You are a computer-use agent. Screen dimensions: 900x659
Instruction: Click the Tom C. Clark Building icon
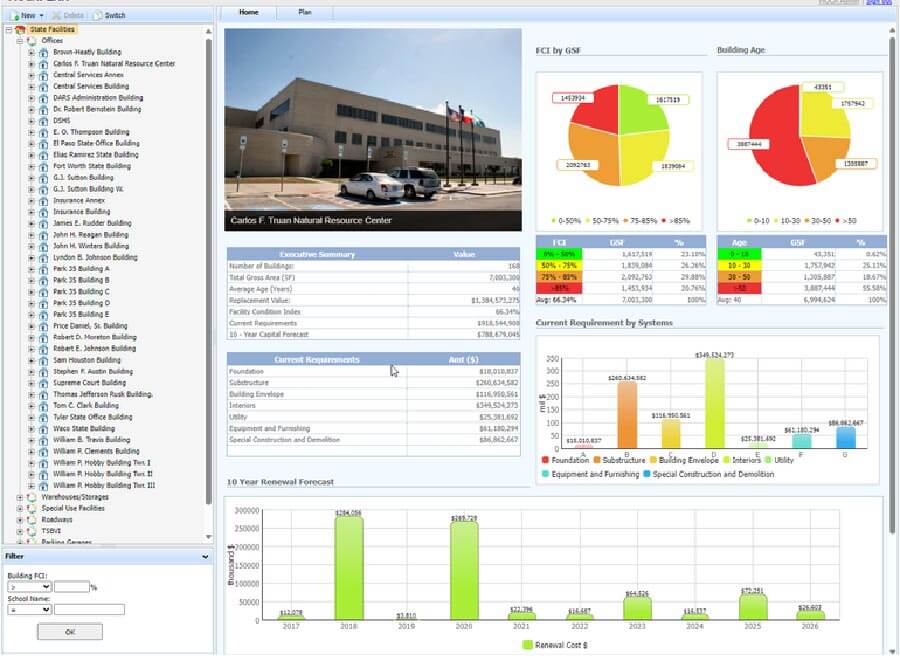click(x=43, y=406)
